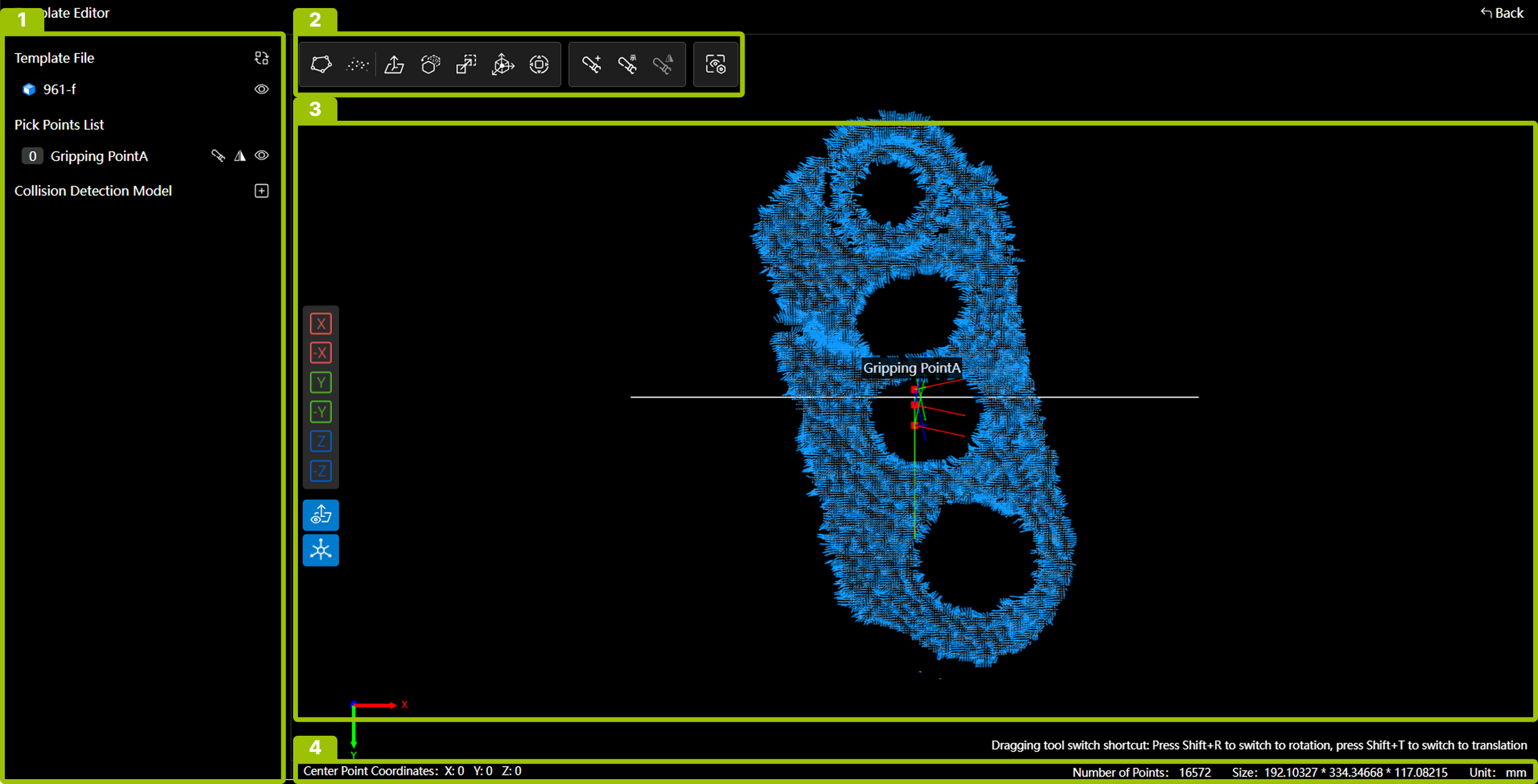Click the Gripping PointA label in viewport
The image size is (1538, 784).
click(911, 368)
